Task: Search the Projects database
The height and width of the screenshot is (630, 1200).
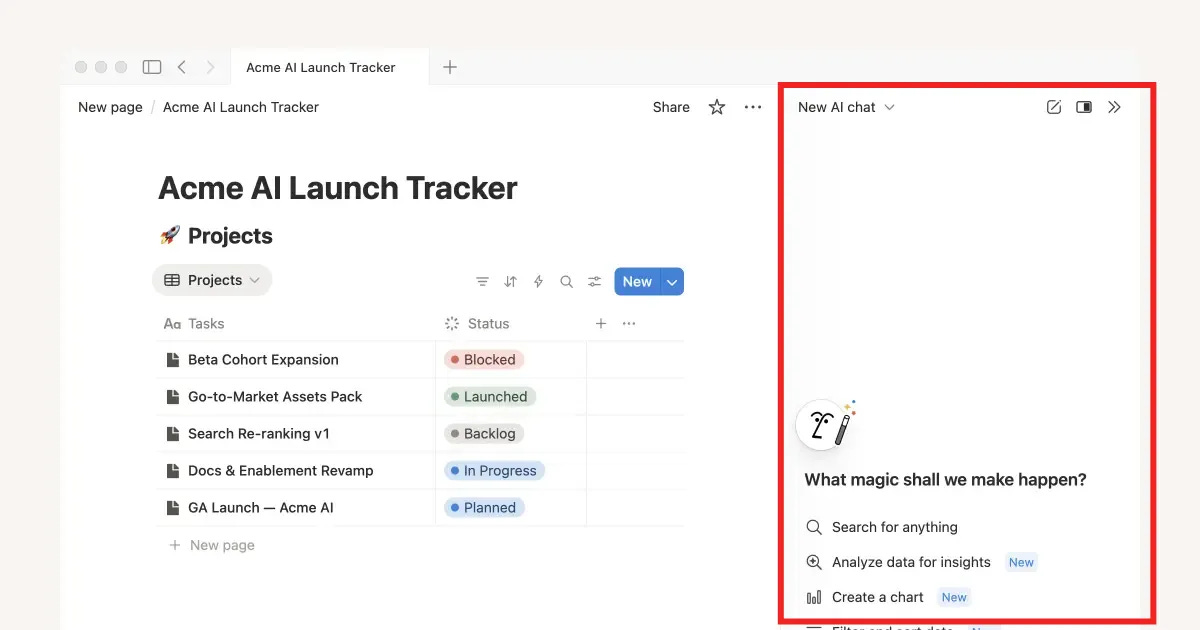Action: (567, 282)
